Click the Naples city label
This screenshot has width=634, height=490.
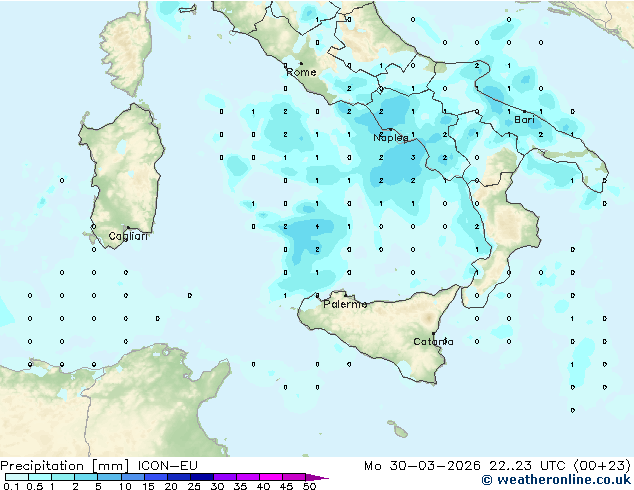pyautogui.click(x=391, y=138)
